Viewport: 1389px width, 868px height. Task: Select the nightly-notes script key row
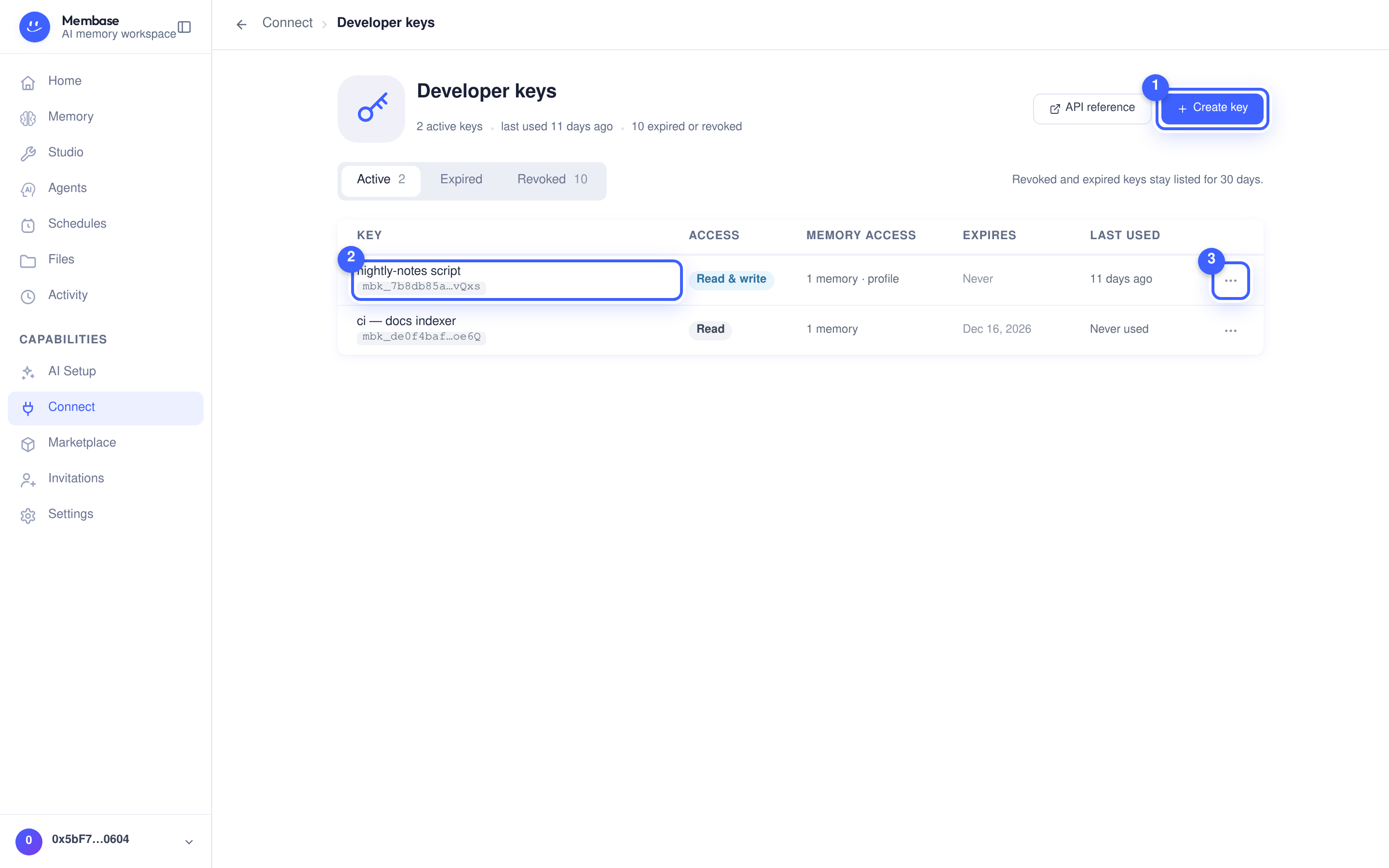tap(800, 280)
